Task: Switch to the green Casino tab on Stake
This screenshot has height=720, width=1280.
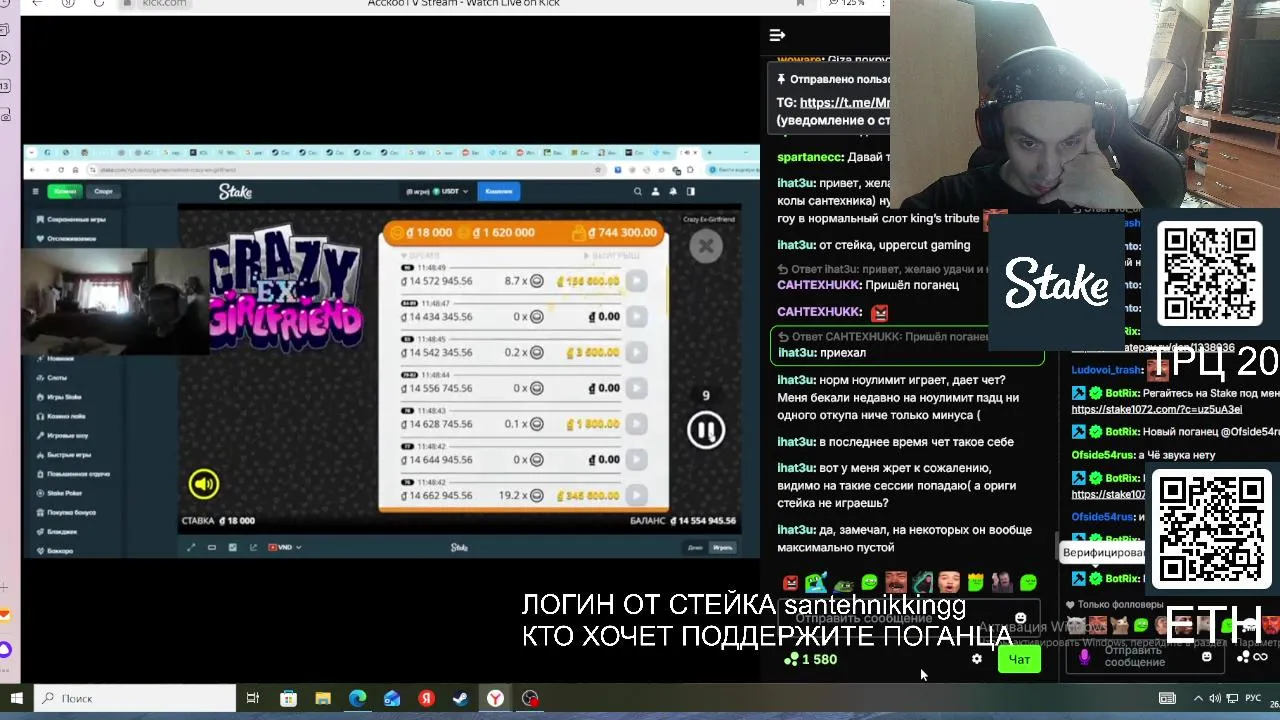Action: coord(66,191)
